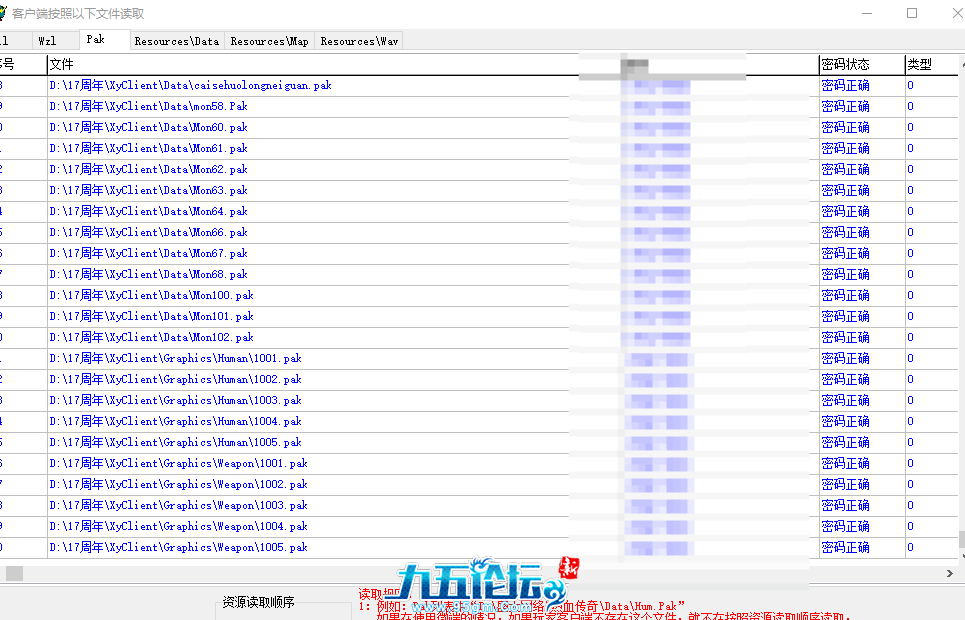Click the horizontal scrollbar thumb
The height and width of the screenshot is (620, 965).
pyautogui.click(x=14, y=573)
